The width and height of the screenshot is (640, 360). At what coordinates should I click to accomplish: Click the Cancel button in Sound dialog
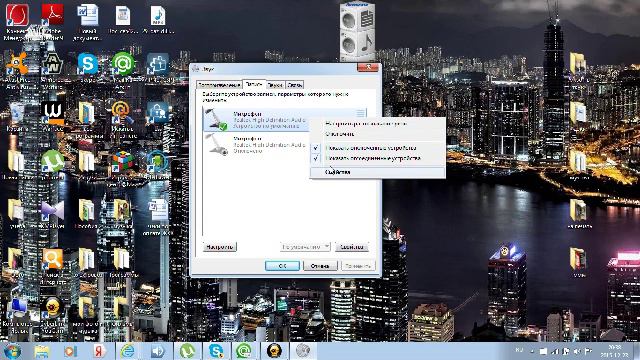pyautogui.click(x=320, y=266)
